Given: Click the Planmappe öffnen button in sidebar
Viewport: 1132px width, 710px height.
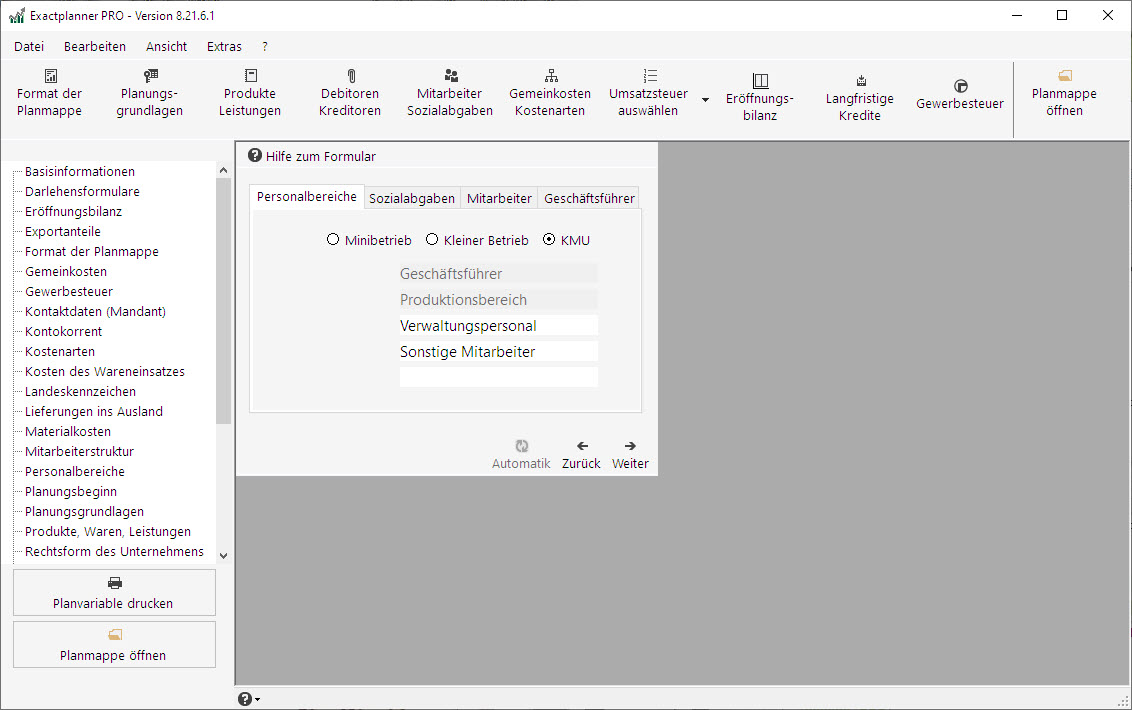Looking at the screenshot, I should point(114,644).
